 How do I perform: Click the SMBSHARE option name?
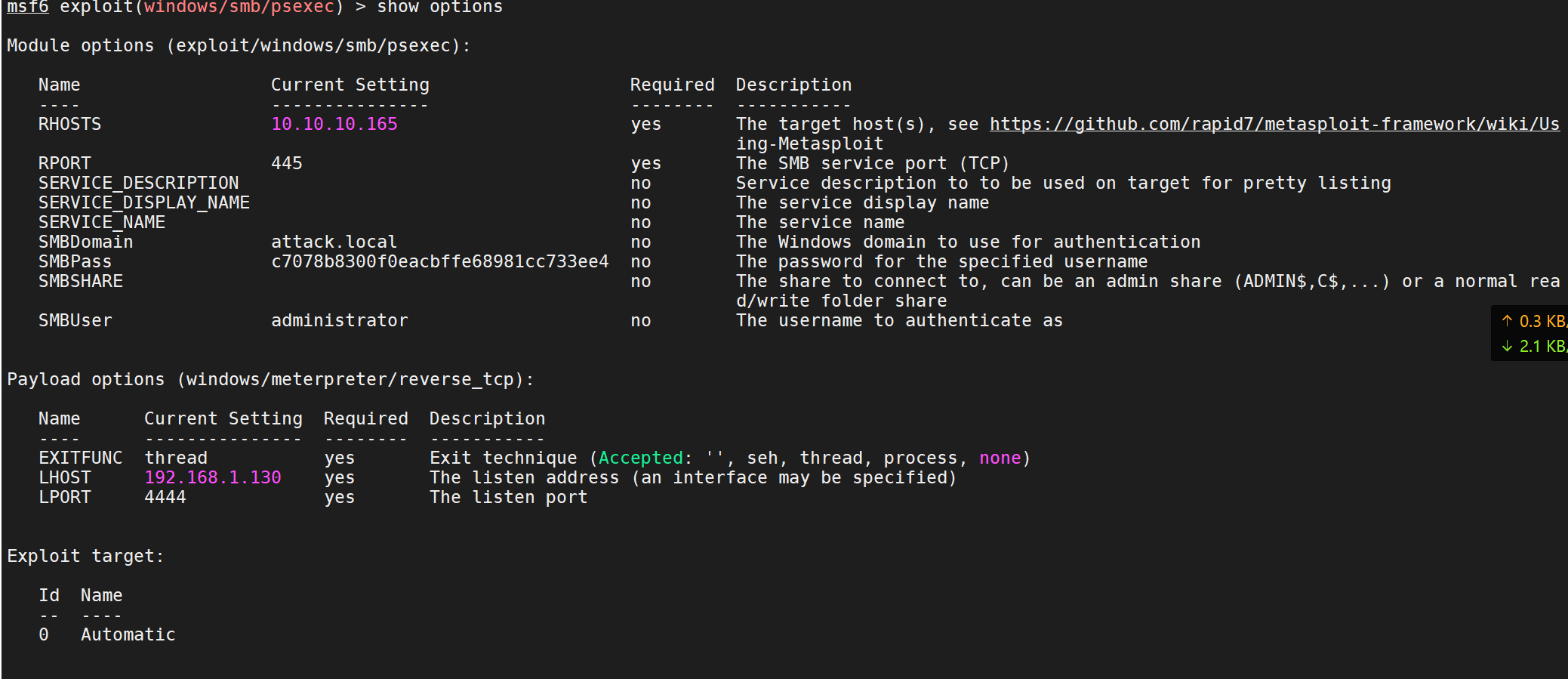pos(81,281)
